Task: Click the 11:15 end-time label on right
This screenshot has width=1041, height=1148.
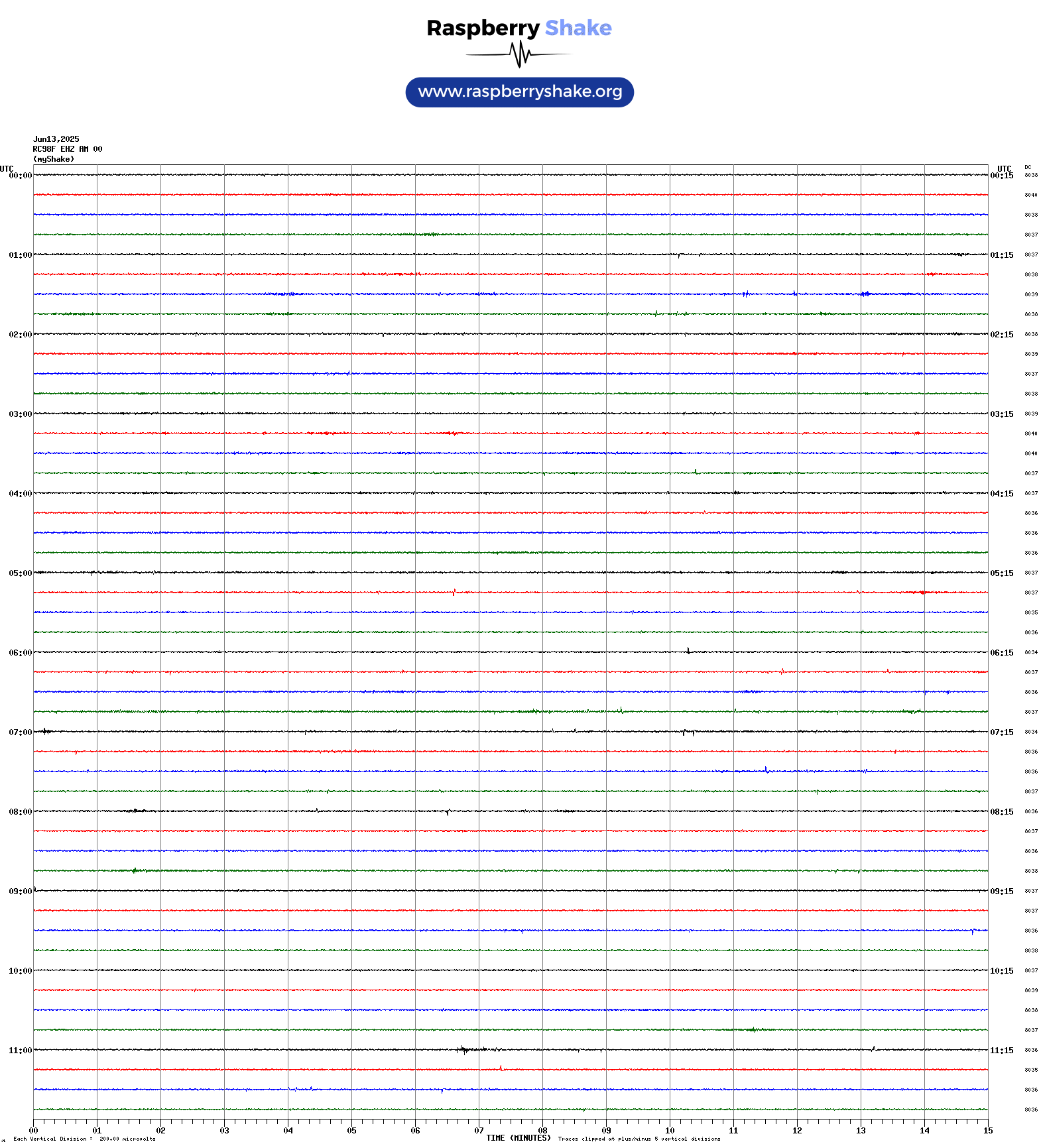Action: (1002, 1051)
